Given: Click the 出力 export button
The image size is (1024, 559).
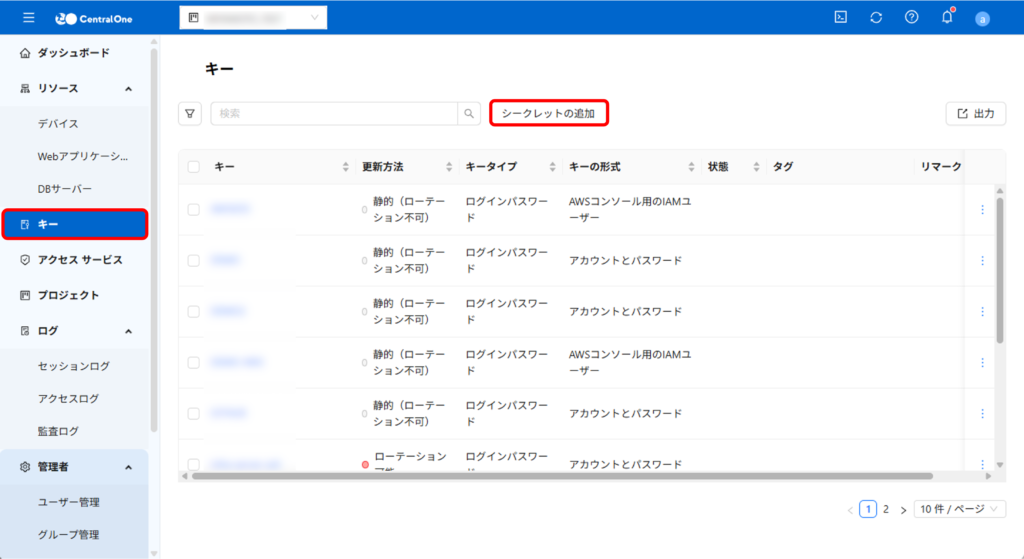Looking at the screenshot, I should click(975, 114).
